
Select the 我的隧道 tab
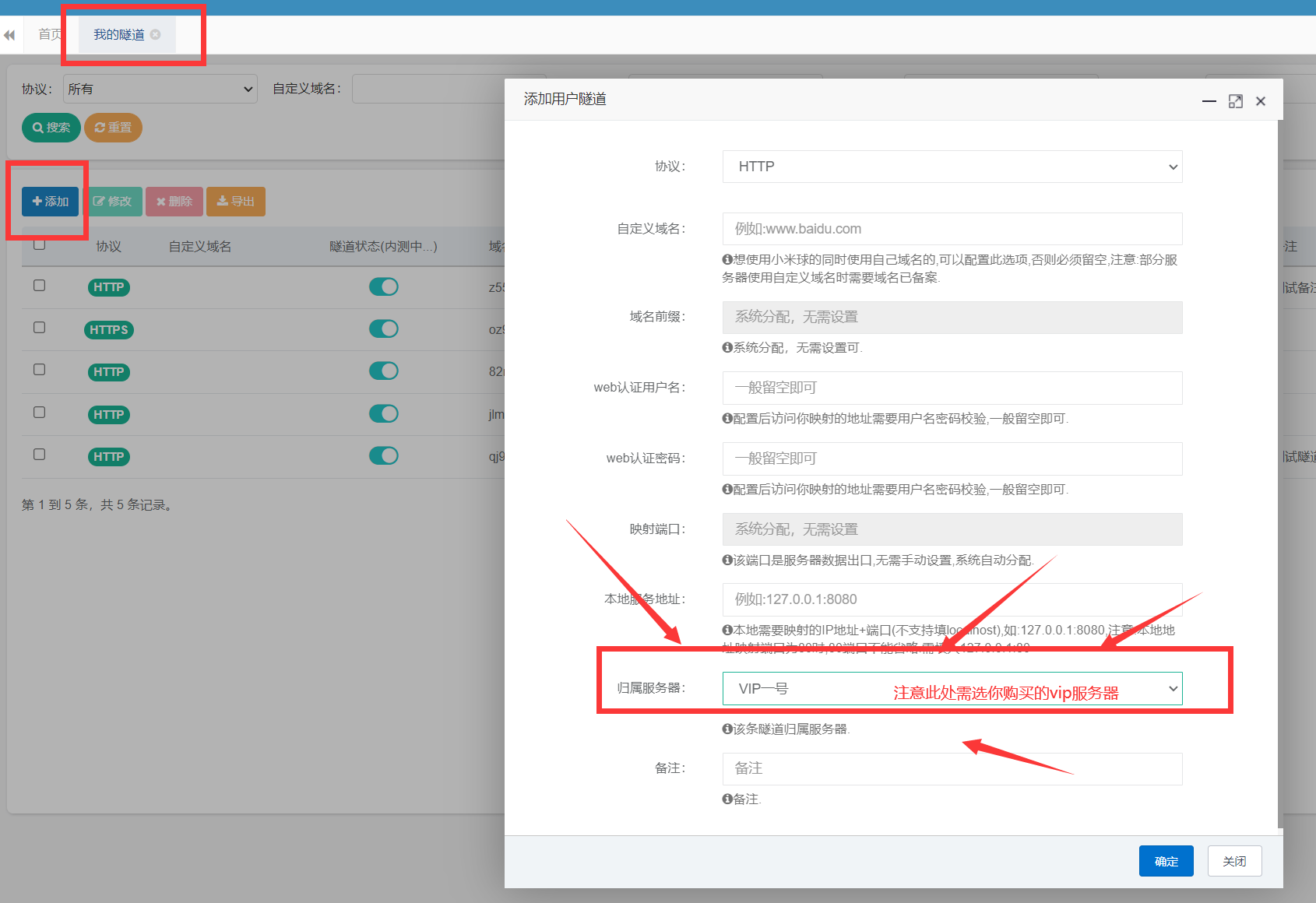(118, 34)
